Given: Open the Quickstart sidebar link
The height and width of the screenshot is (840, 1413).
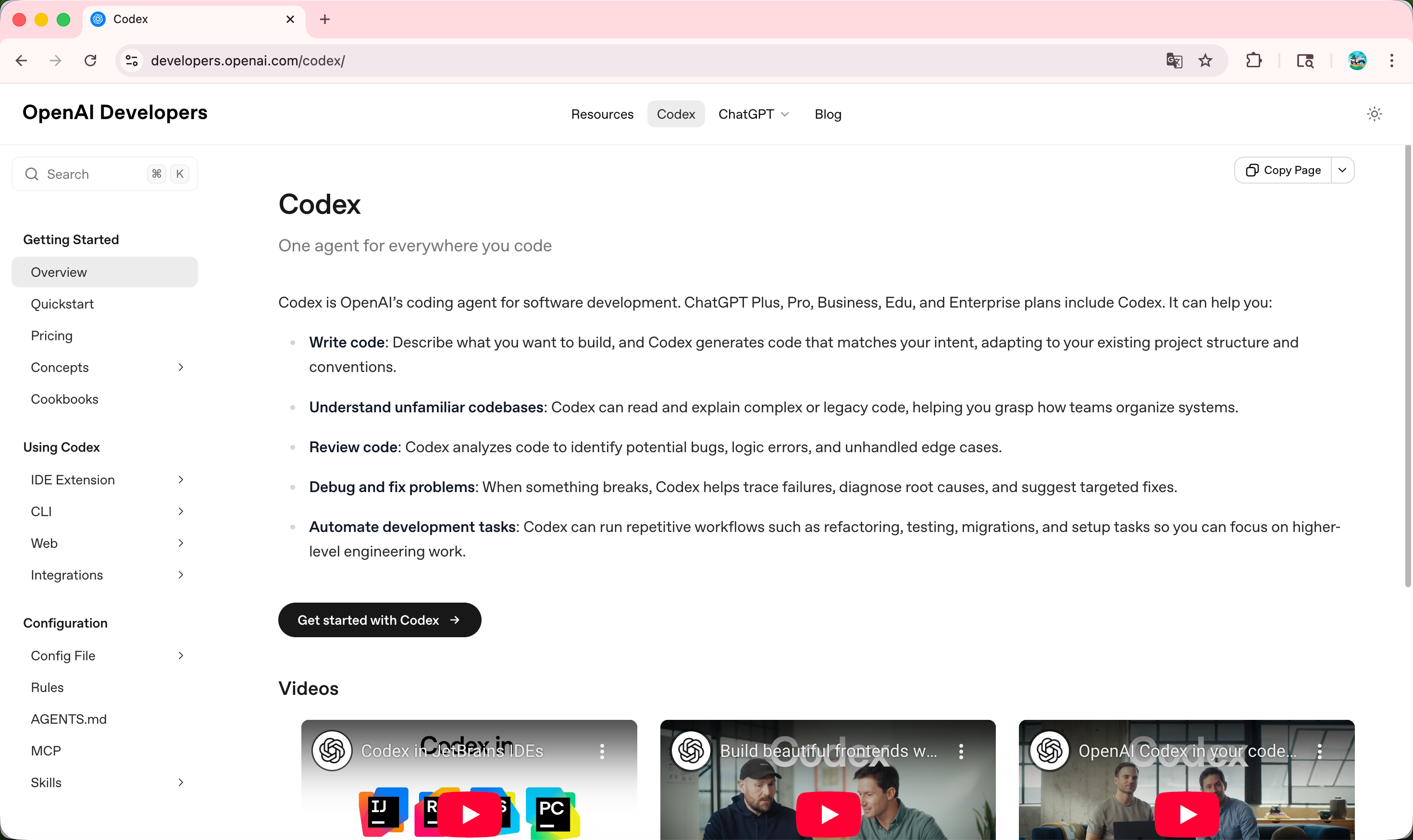Looking at the screenshot, I should (62, 304).
